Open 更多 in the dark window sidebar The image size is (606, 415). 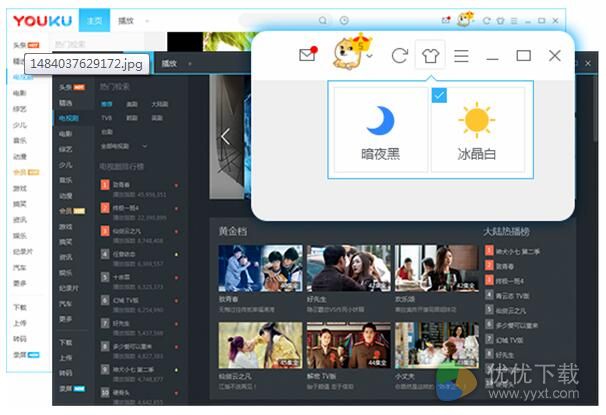click(66, 319)
